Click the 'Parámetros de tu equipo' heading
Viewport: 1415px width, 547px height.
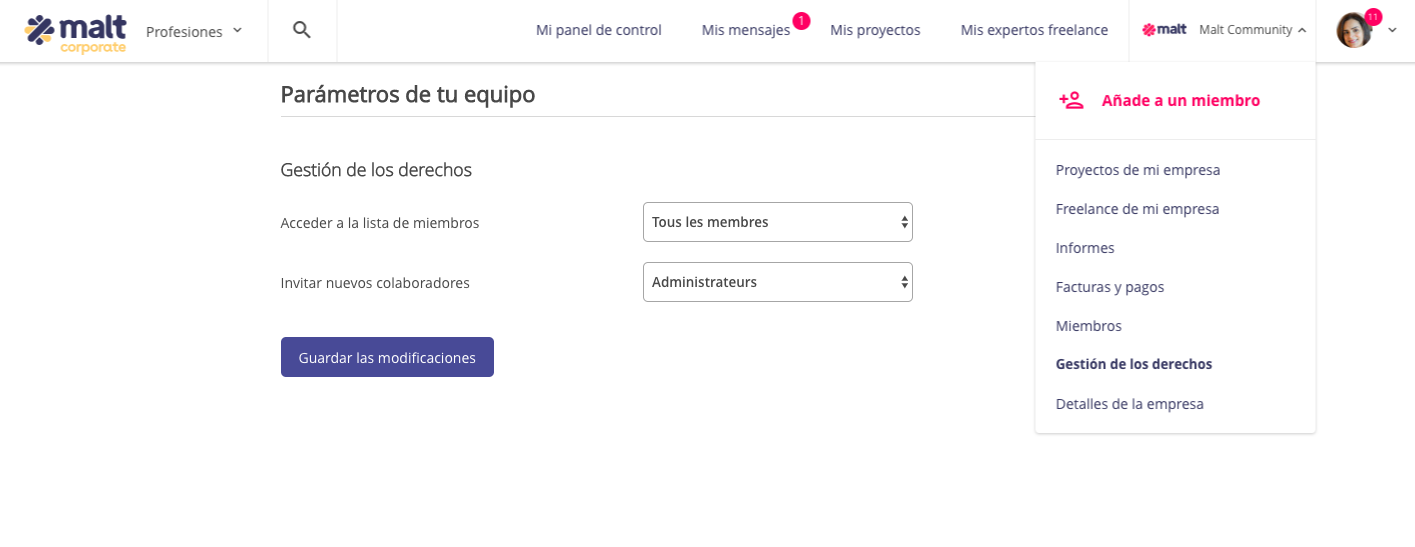[408, 94]
